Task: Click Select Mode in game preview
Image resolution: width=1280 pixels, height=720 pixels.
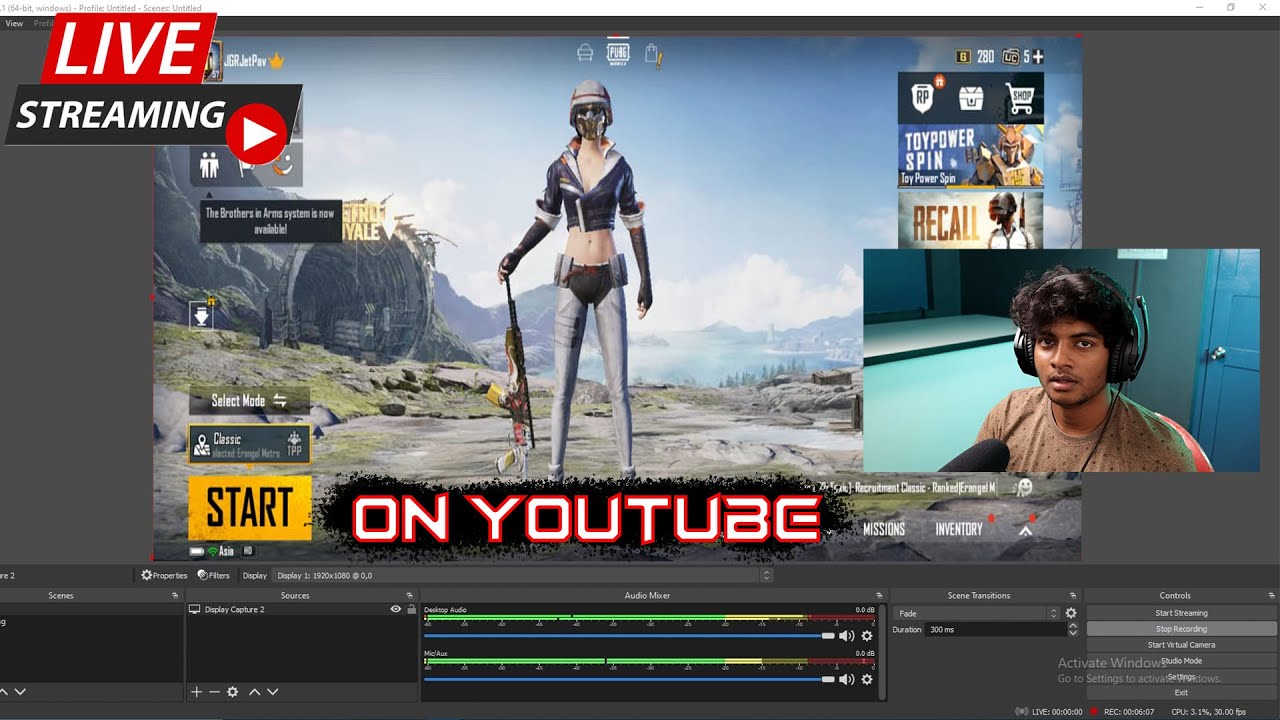Action: coord(249,401)
